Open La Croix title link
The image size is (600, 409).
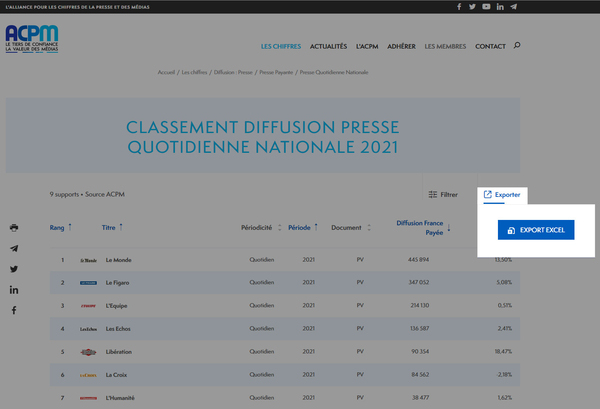click(x=116, y=375)
